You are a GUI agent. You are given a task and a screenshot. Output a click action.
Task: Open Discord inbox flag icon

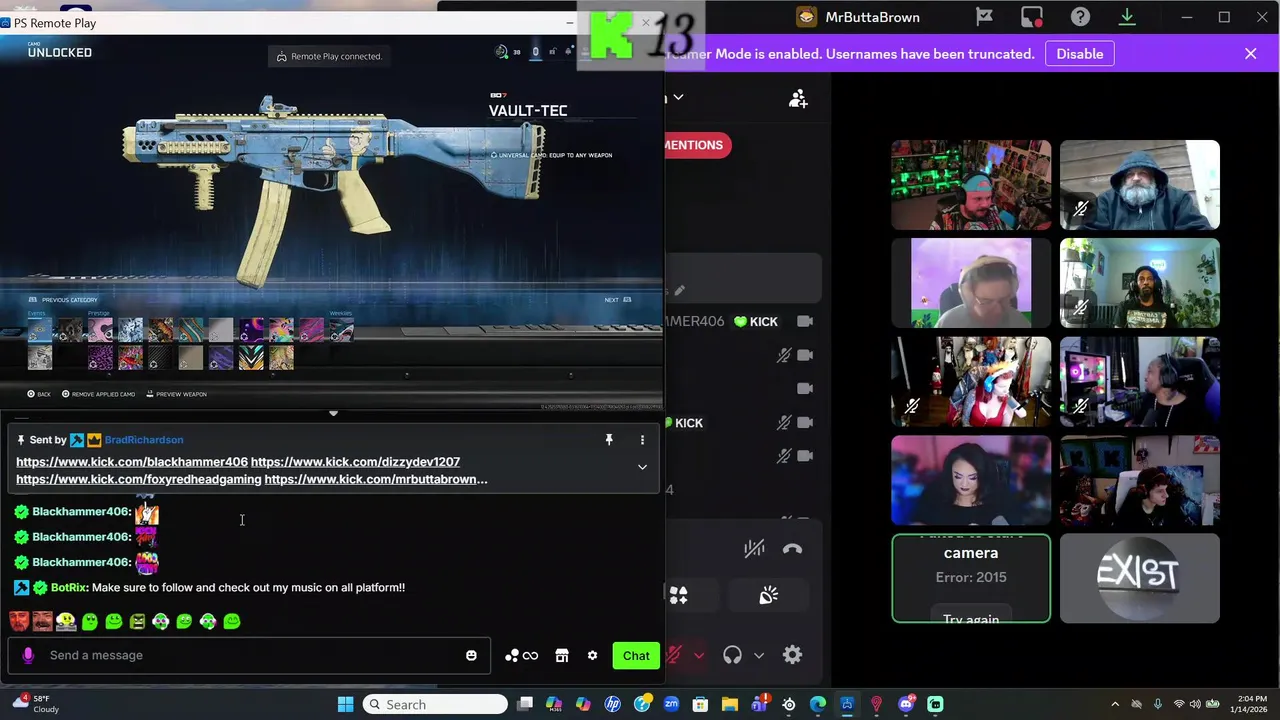point(984,17)
